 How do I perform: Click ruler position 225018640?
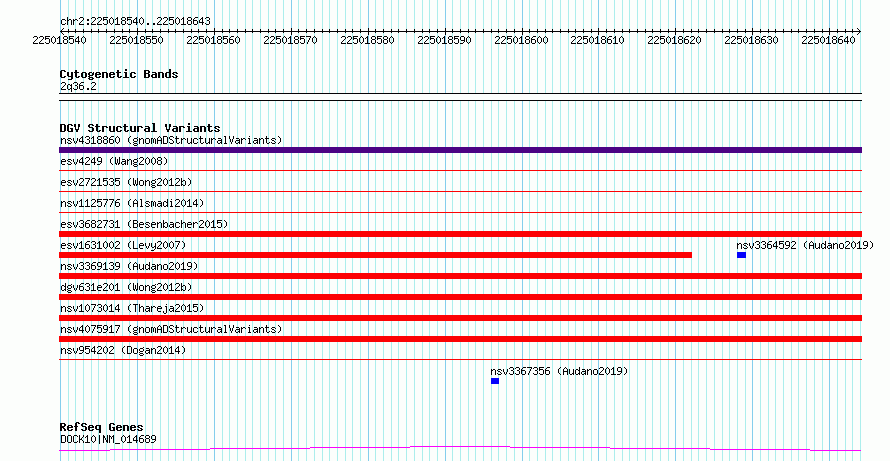tap(829, 40)
